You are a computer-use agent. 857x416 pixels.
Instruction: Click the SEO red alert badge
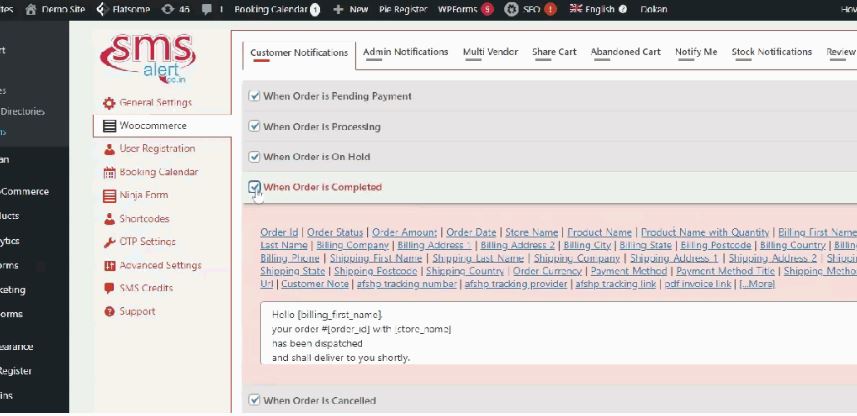550,9
